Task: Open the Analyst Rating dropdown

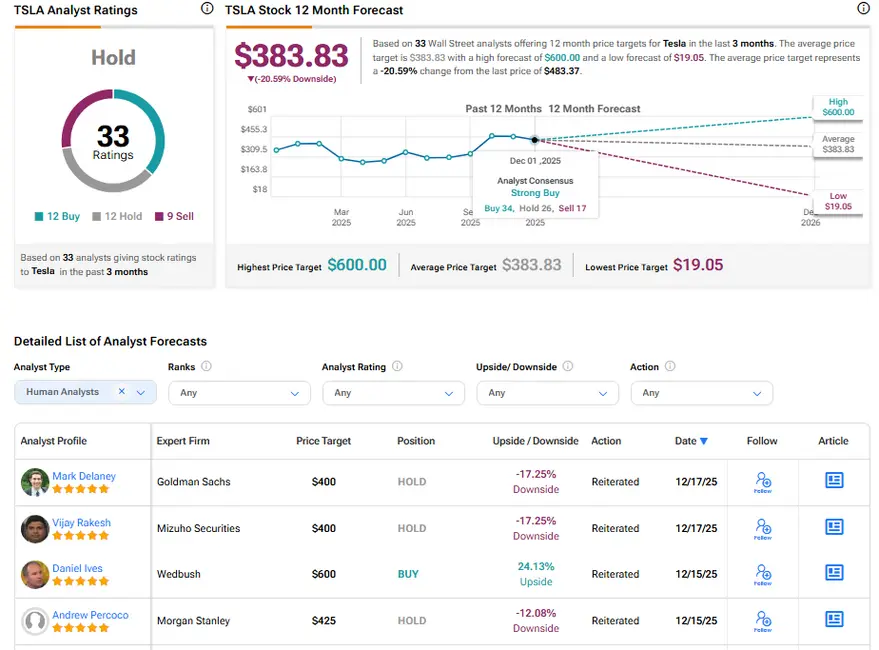Action: coord(393,393)
